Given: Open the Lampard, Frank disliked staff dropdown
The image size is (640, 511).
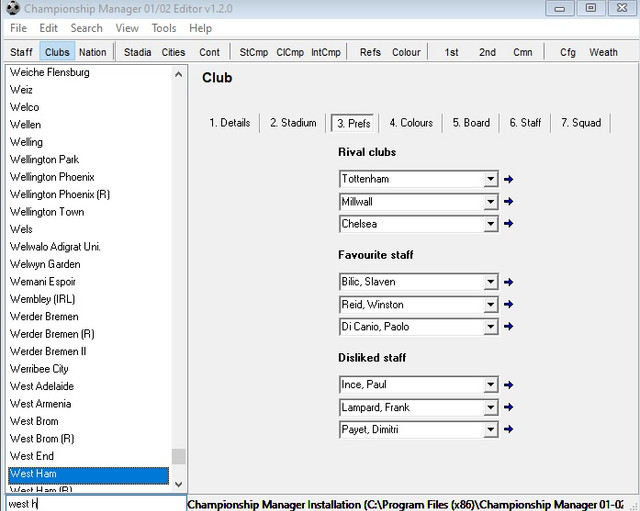Looking at the screenshot, I should pos(491,407).
